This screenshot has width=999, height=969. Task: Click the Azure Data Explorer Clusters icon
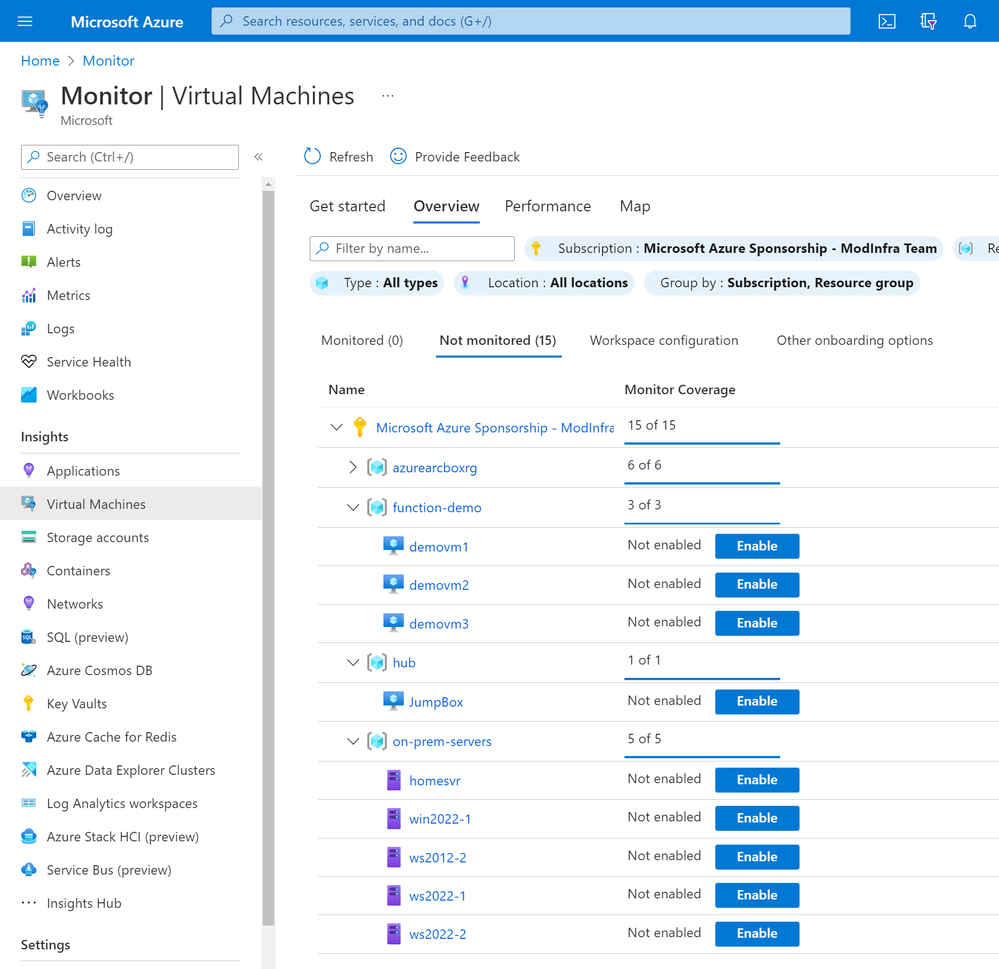click(29, 770)
